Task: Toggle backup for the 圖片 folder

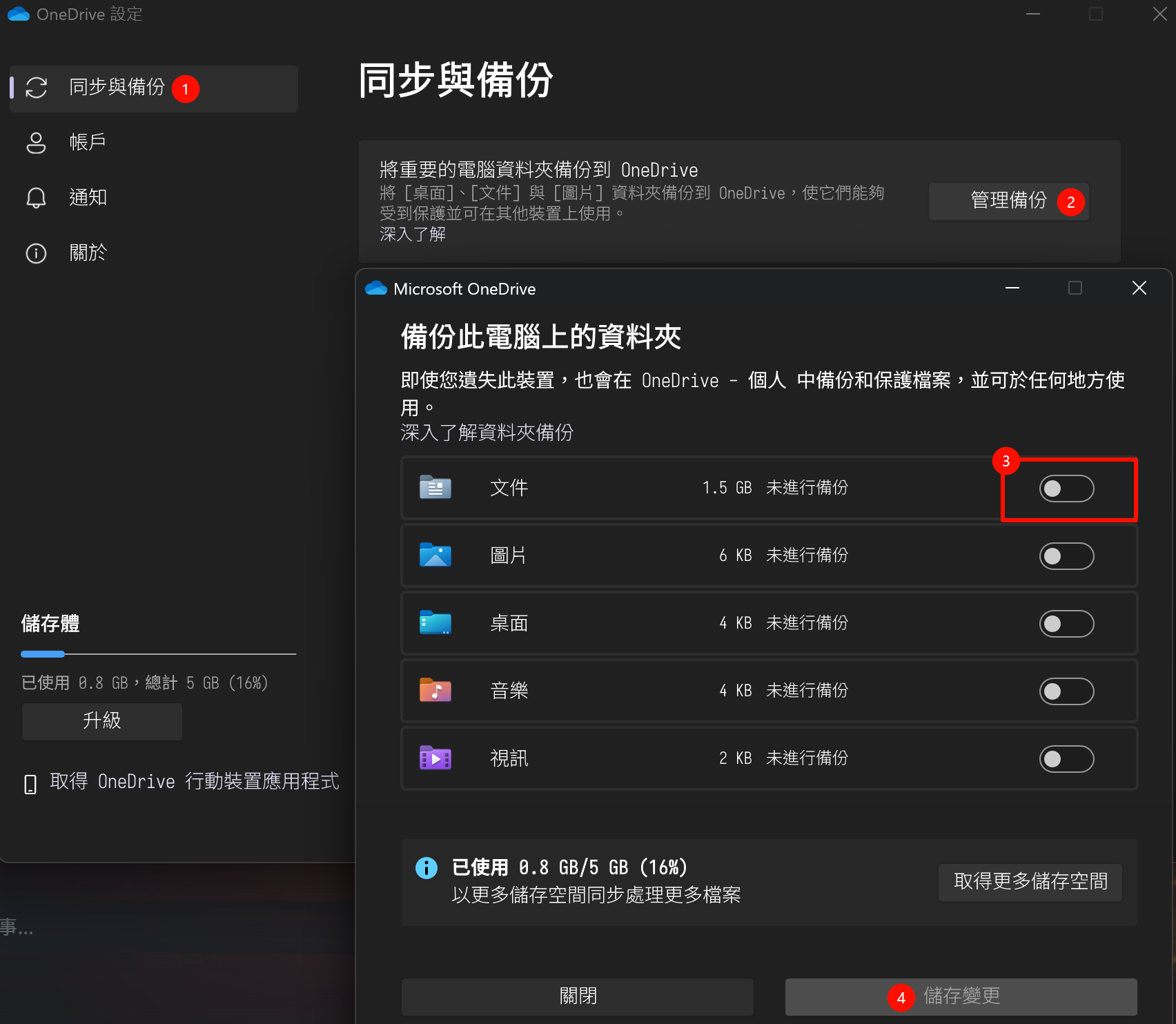Action: (1066, 556)
